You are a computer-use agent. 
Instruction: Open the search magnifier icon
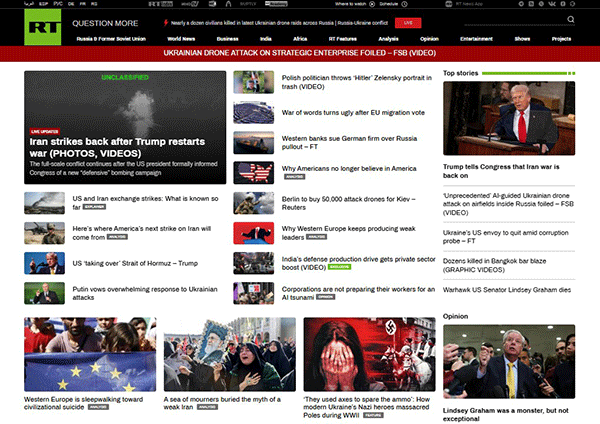point(571,19)
